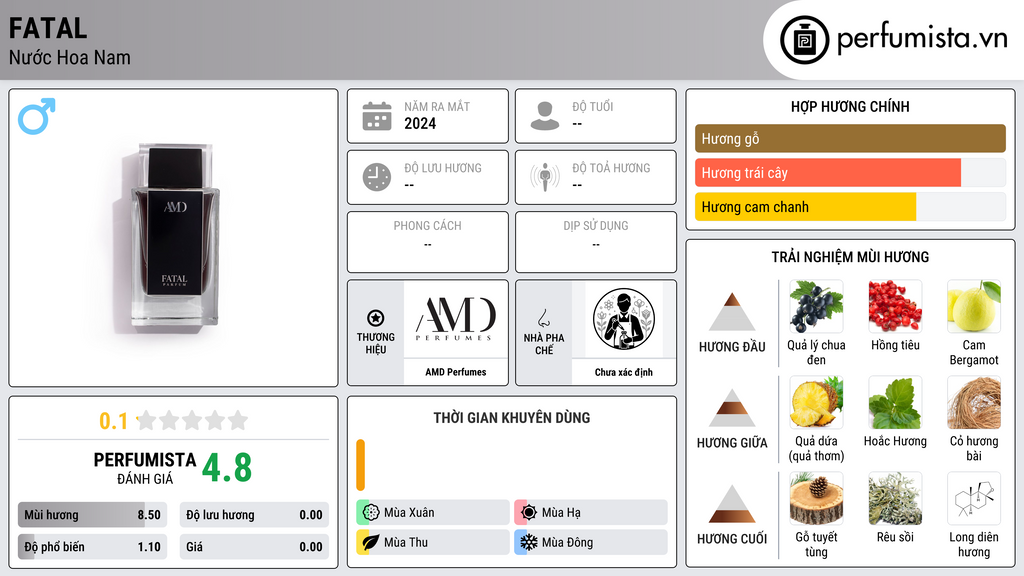Screen dimensions: 1024x576
Task: Click the Hương cuối pyramid icon
Action: [732, 504]
